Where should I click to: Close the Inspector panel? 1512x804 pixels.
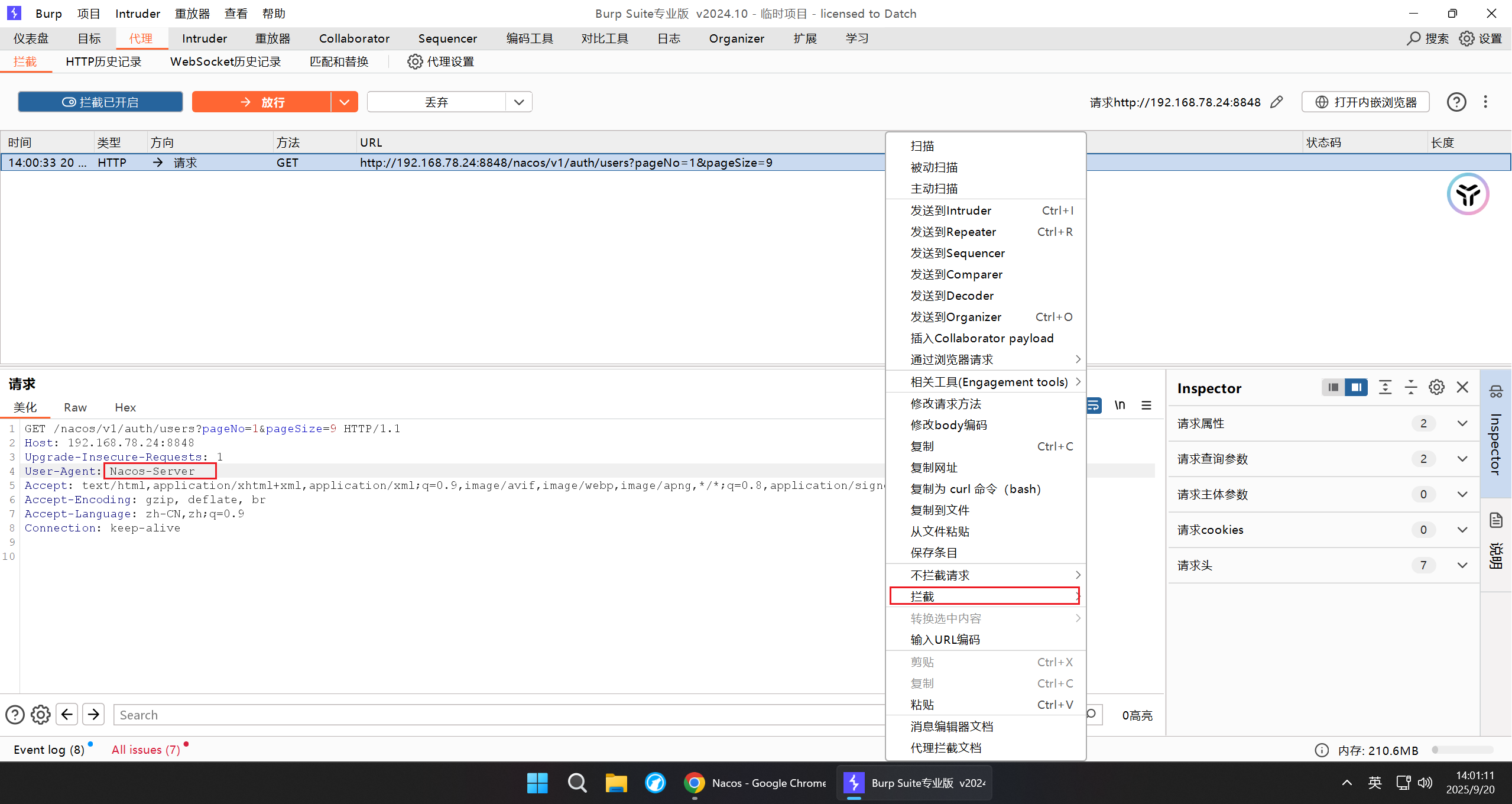click(x=1463, y=388)
